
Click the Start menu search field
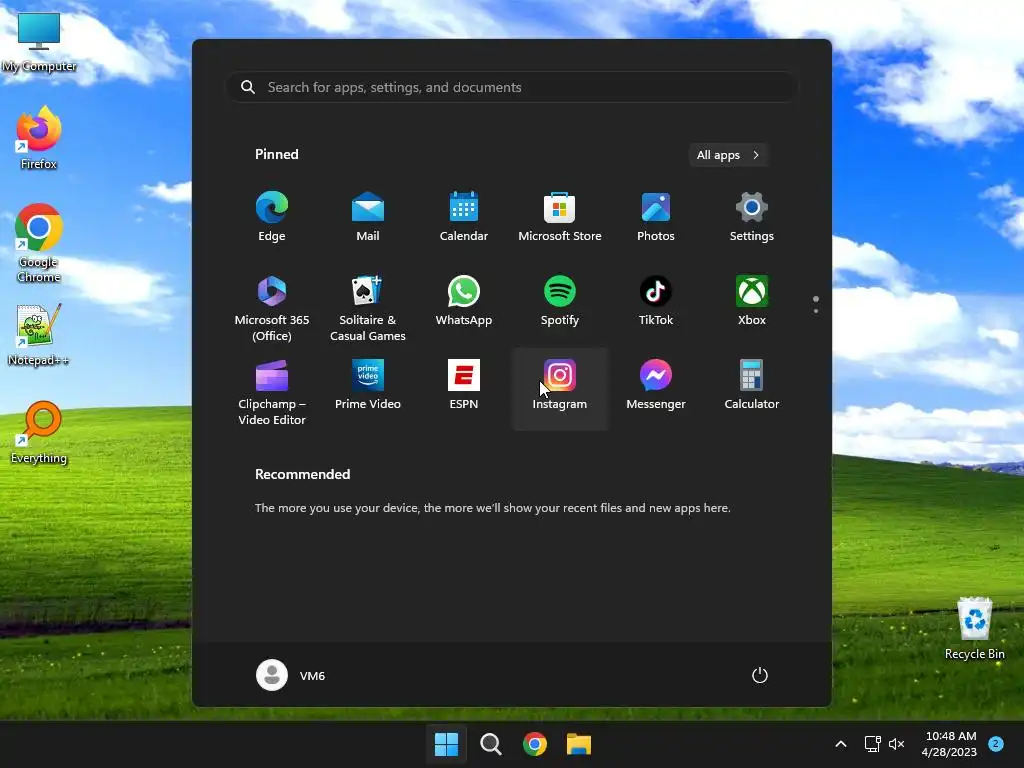(x=512, y=87)
